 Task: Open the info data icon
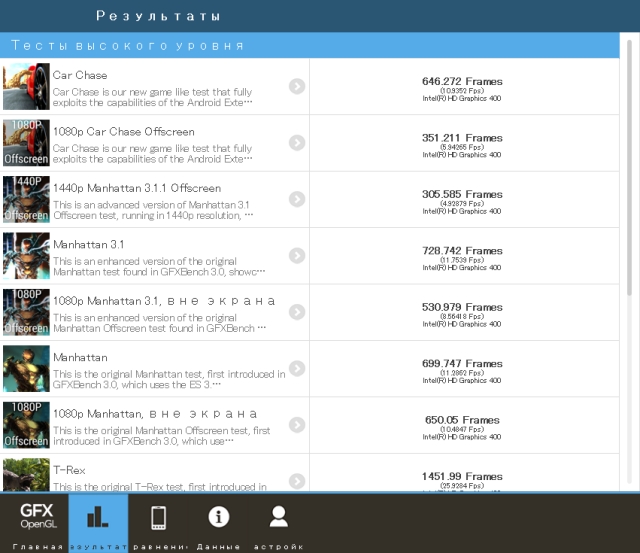[x=219, y=517]
